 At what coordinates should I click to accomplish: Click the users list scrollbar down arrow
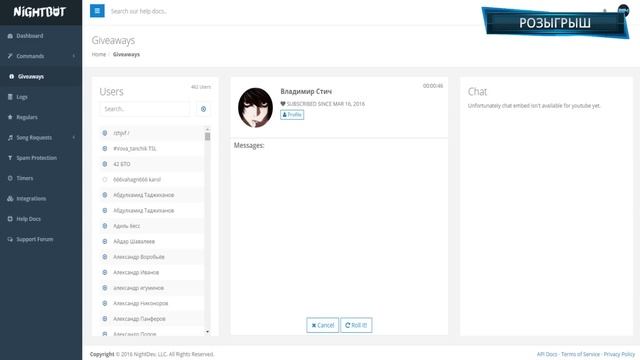pos(207,332)
